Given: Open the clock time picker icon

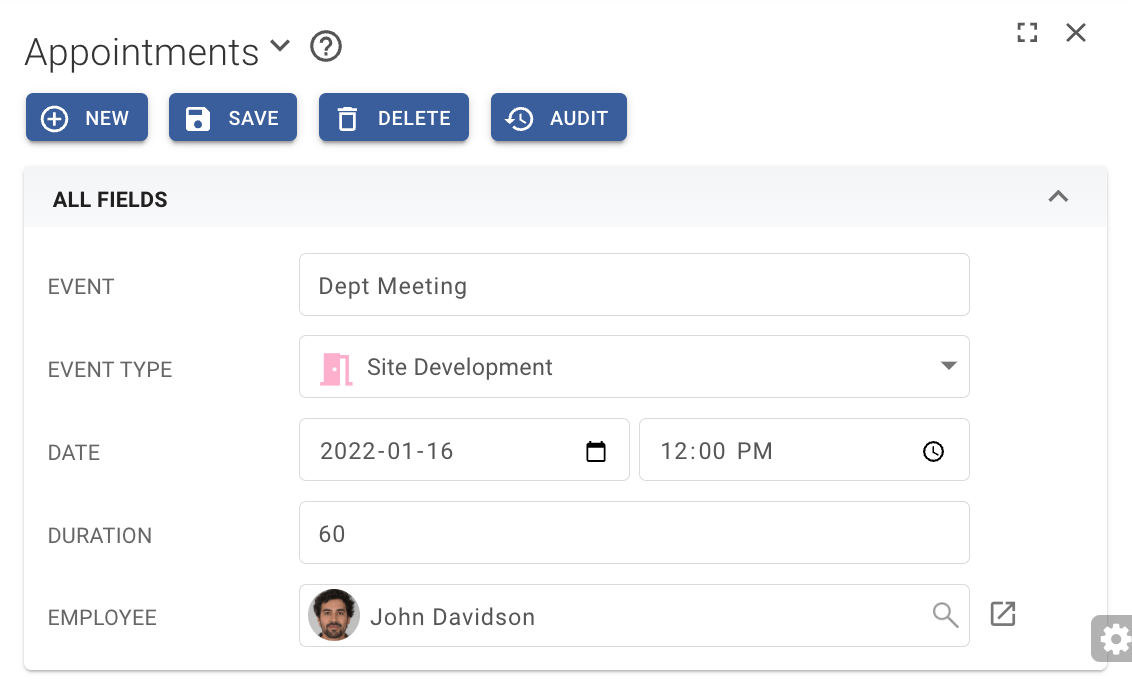Looking at the screenshot, I should pyautogui.click(x=933, y=452).
